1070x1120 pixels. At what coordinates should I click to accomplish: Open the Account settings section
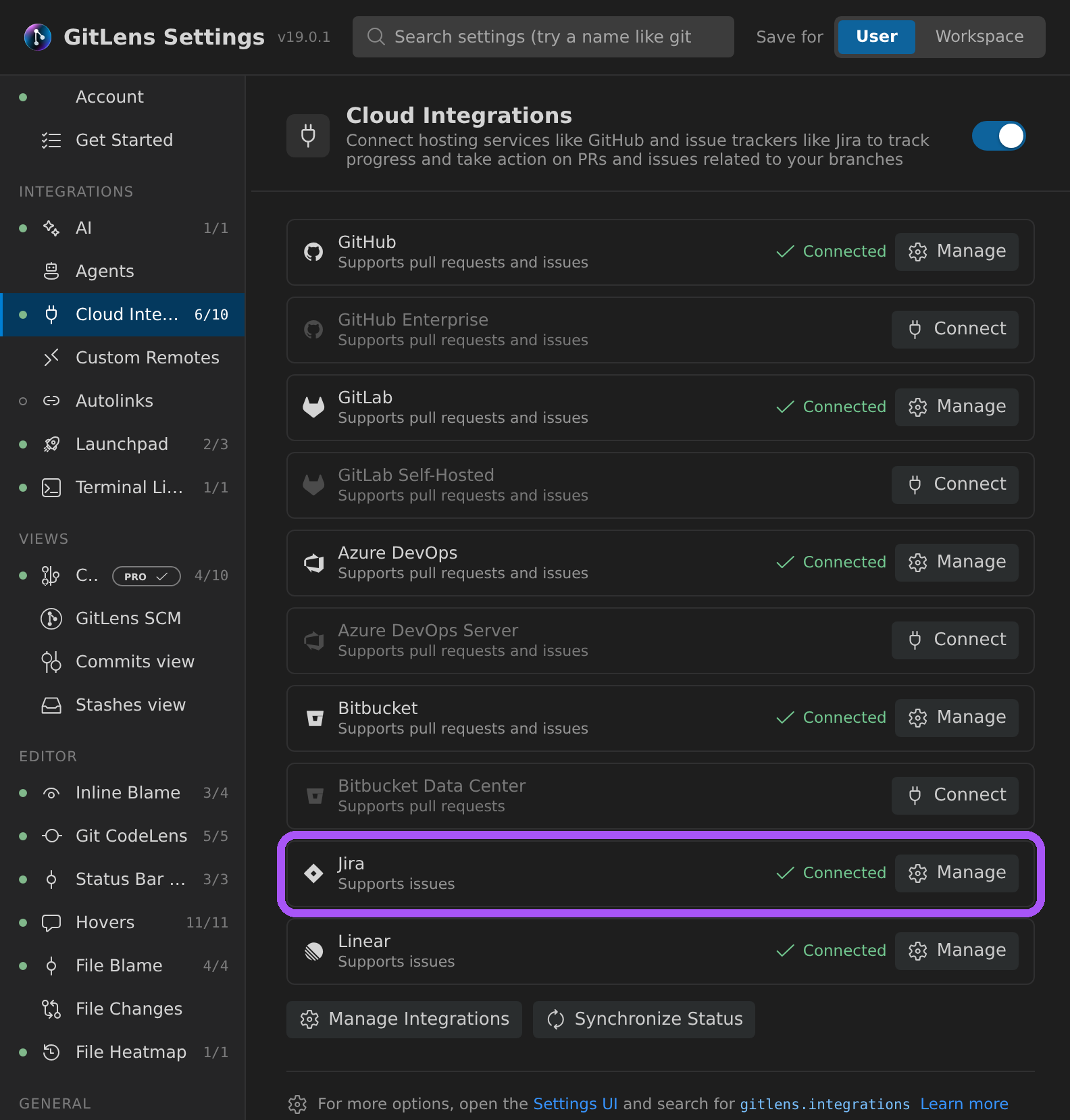click(122, 97)
